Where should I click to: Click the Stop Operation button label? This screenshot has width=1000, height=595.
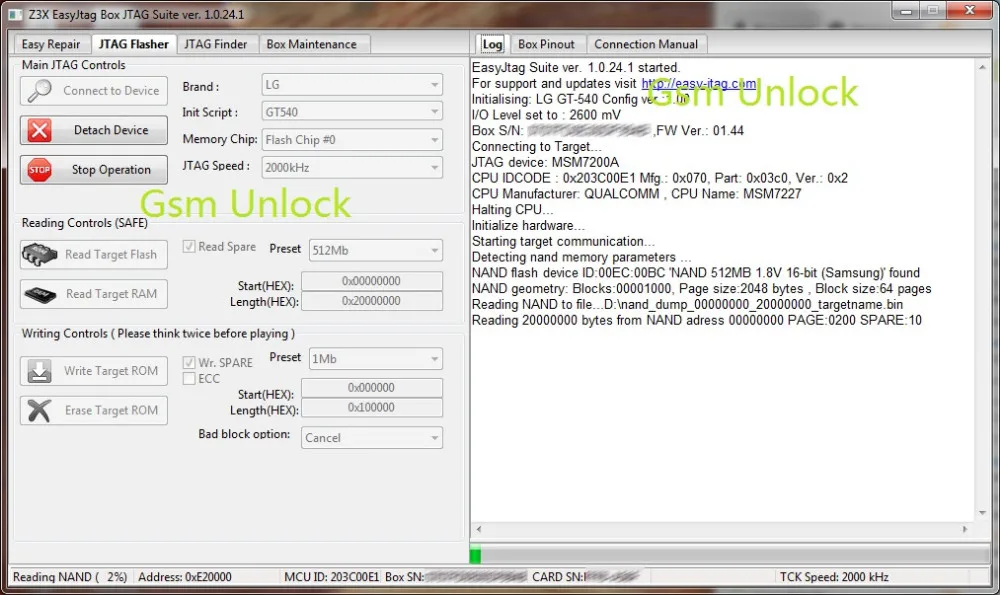point(111,170)
